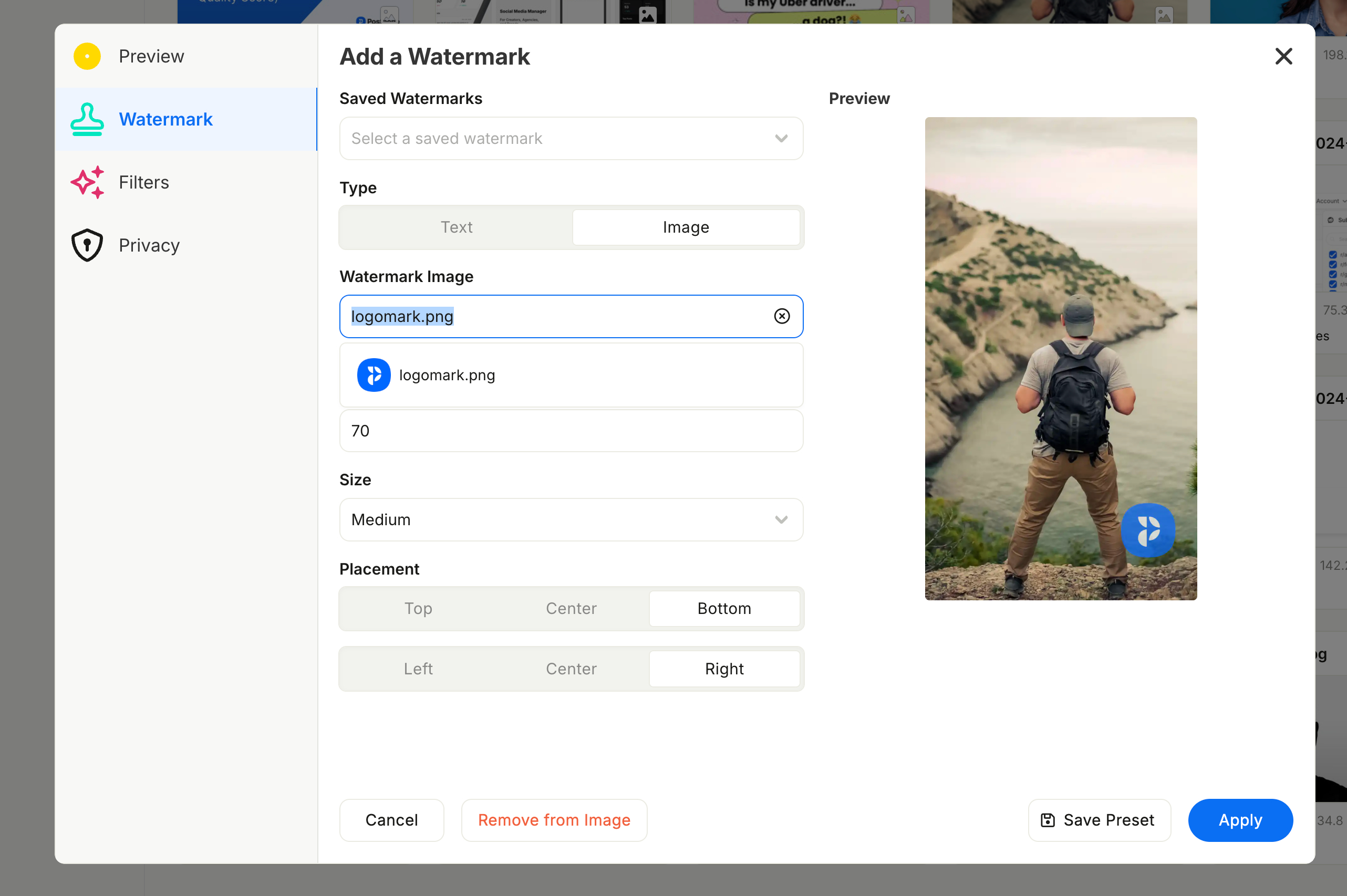Close the Add a Watermark dialog
Screen dimensions: 1347x896
click(1283, 56)
